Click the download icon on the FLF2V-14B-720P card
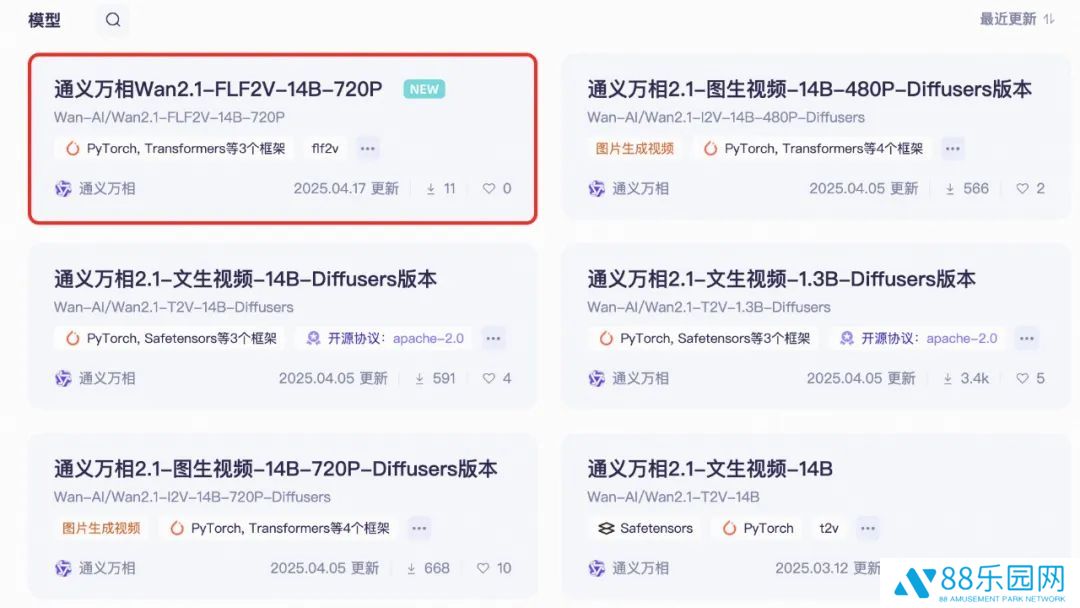Image resolution: width=1080 pixels, height=608 pixels. [431, 188]
